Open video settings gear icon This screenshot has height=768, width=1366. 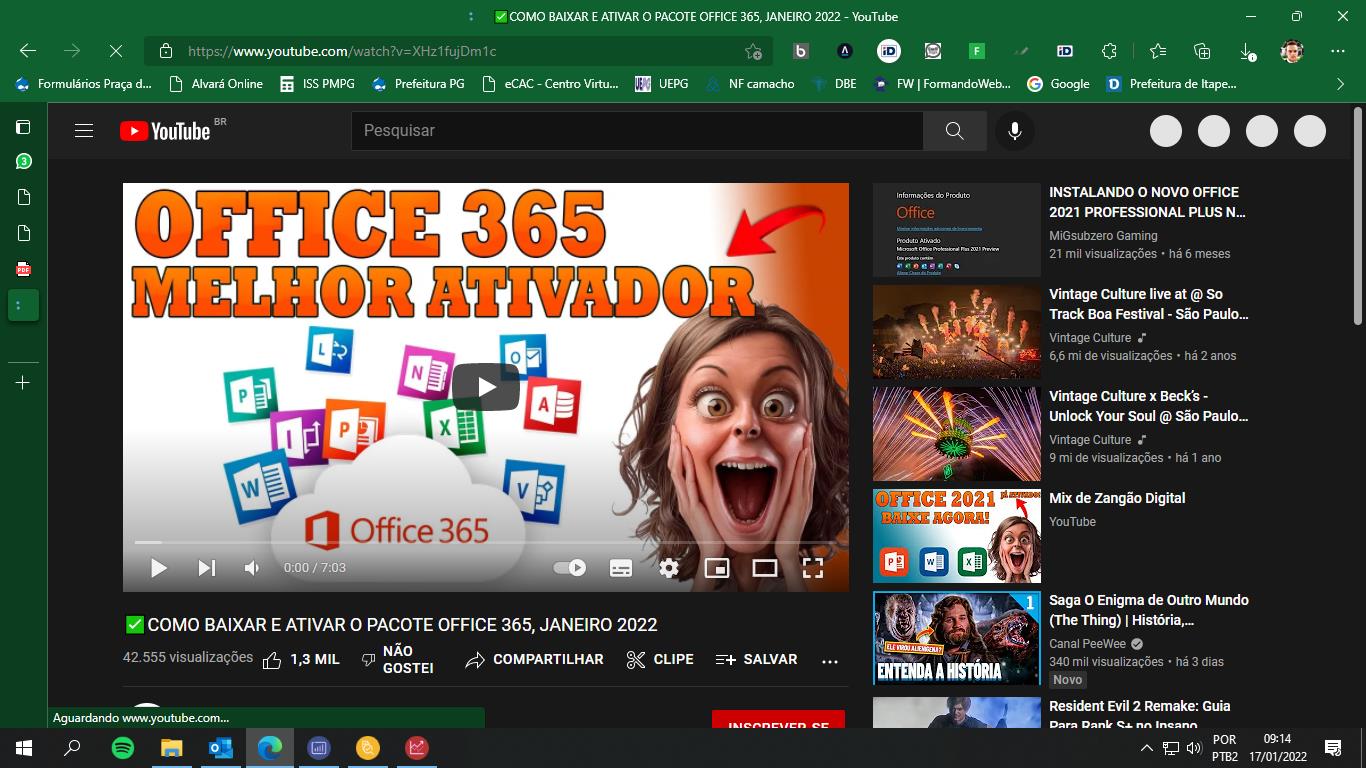coord(669,568)
